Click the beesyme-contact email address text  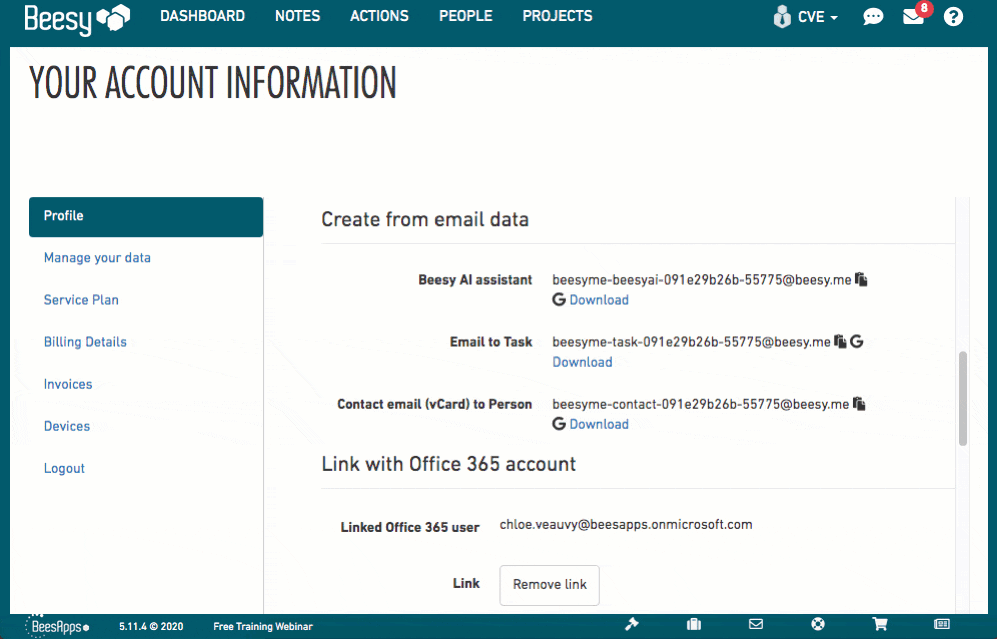pos(700,404)
